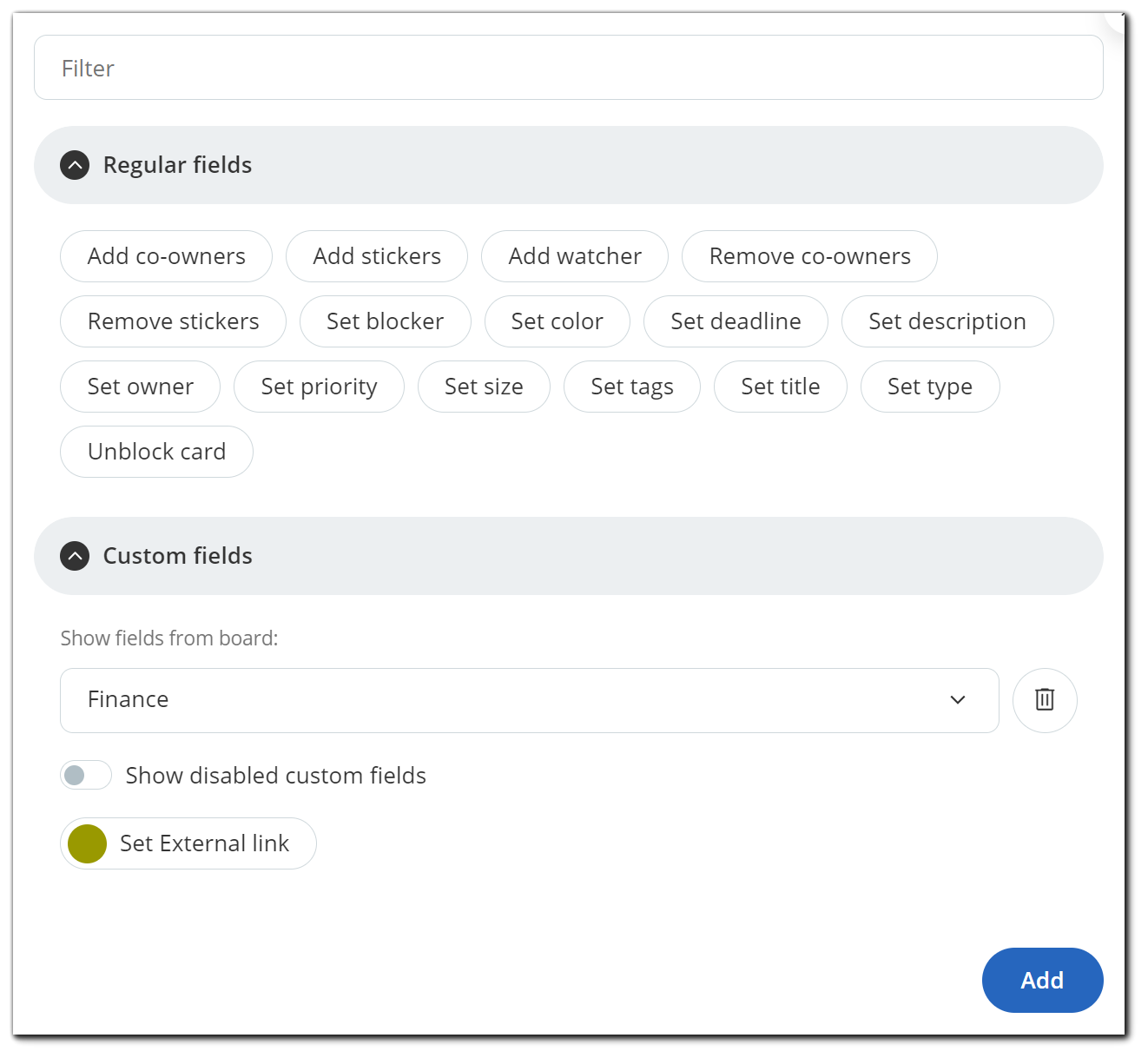Click the olive circle on Set External link
Screen dimensions: 1148x1058
click(x=88, y=843)
